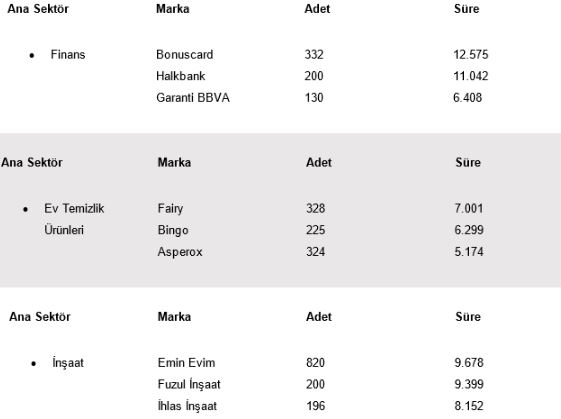Select the Emin Evim brand
This screenshot has height=419, width=561.
pyautogui.click(x=186, y=363)
